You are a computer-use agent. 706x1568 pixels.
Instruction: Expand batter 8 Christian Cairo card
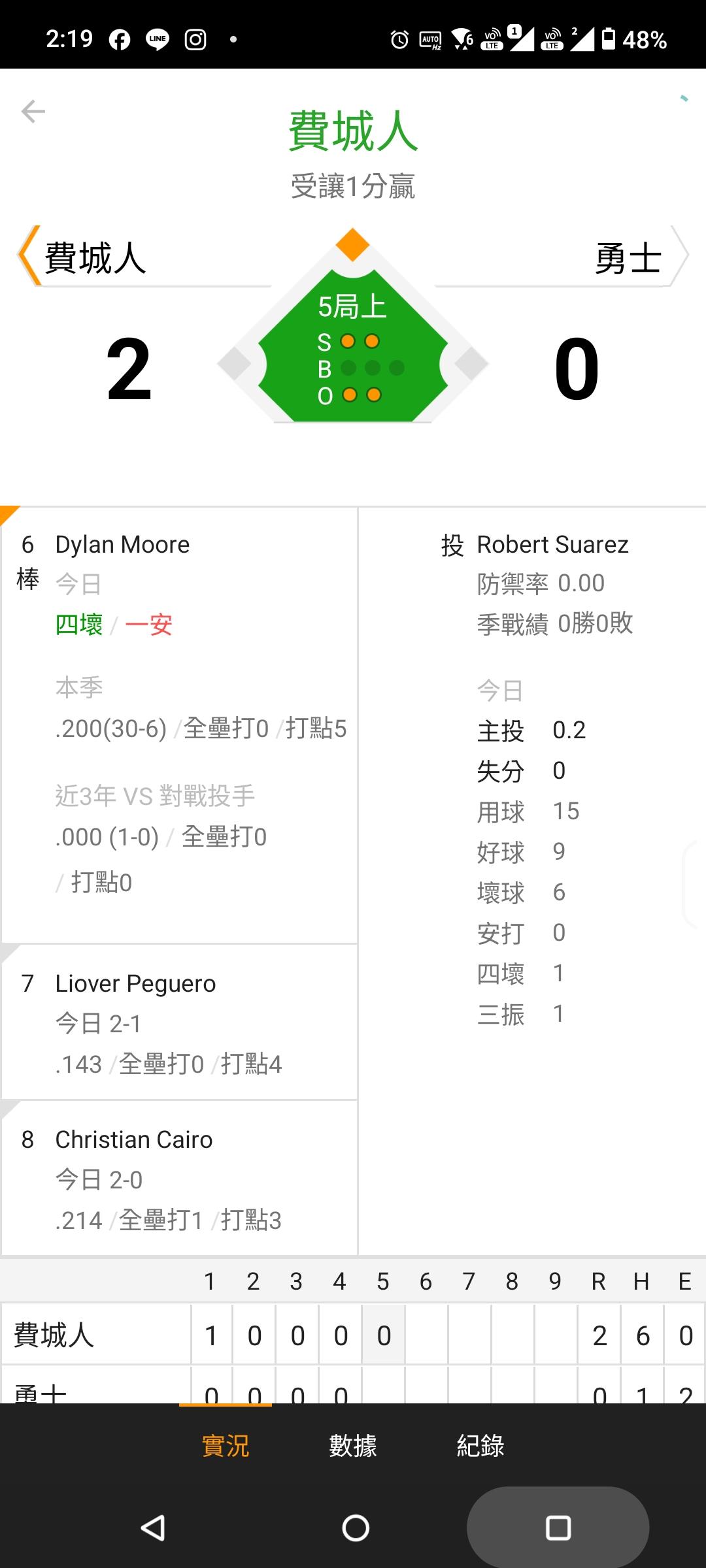[x=179, y=1179]
